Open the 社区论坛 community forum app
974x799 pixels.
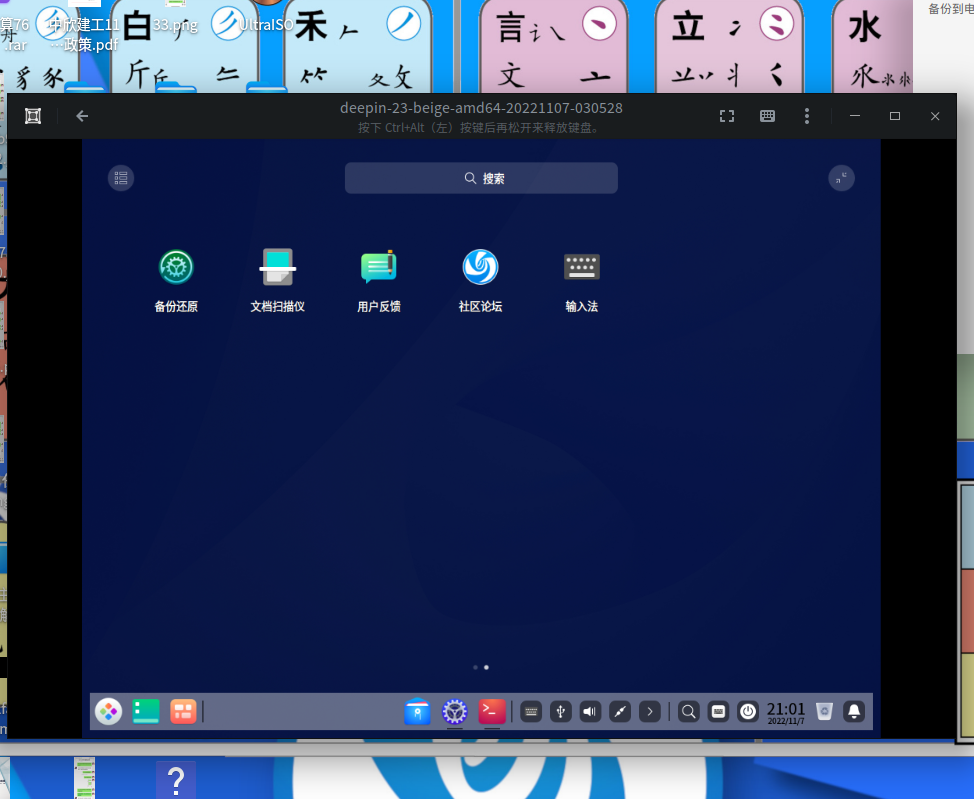coord(480,267)
